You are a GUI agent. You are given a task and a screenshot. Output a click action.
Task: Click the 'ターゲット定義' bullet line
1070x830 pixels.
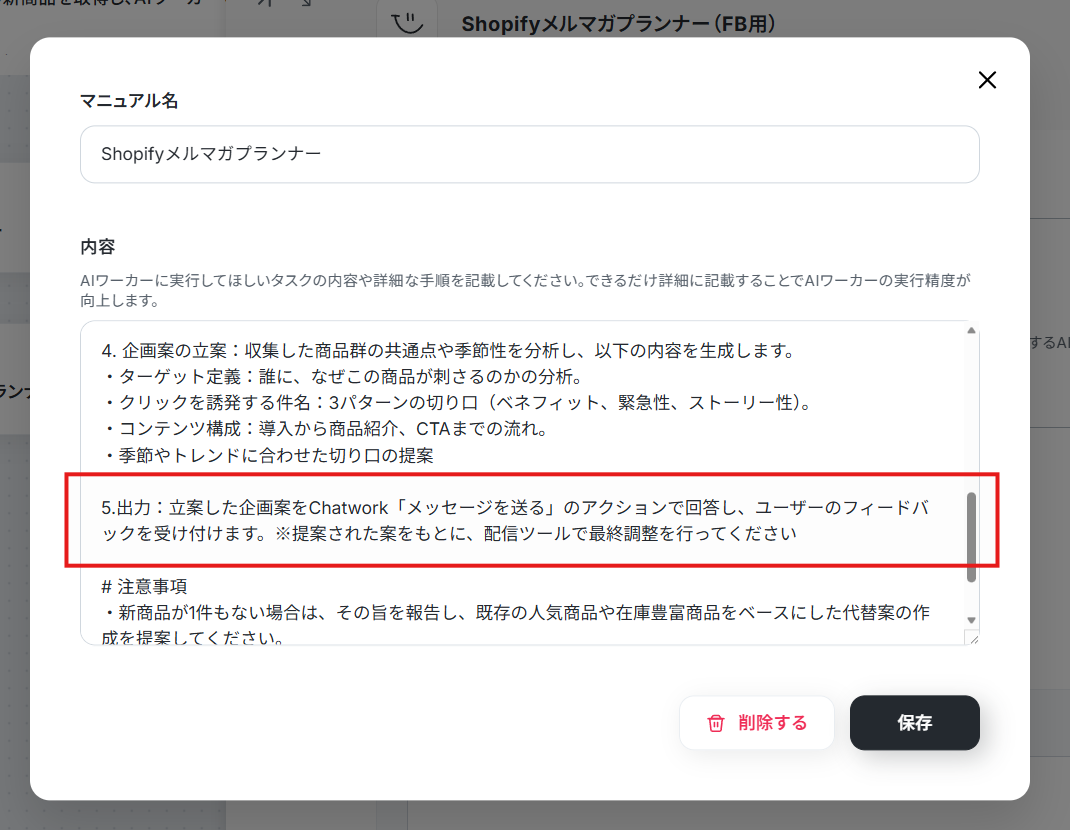[x=342, y=377]
